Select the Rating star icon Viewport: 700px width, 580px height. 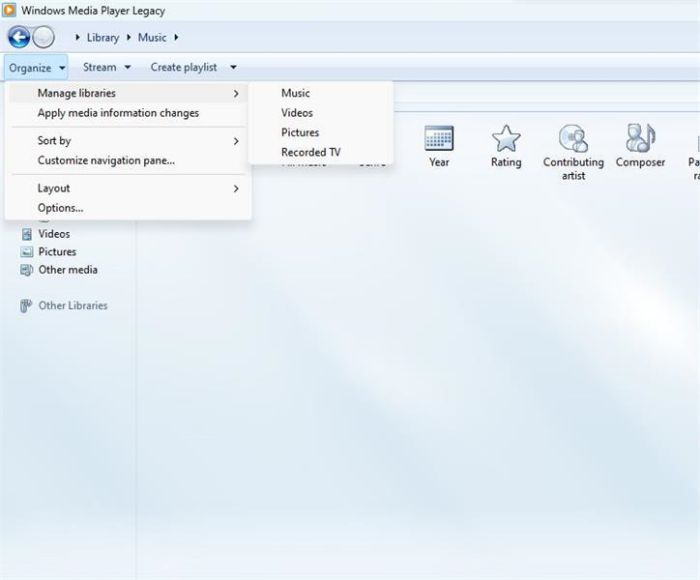coord(506,138)
